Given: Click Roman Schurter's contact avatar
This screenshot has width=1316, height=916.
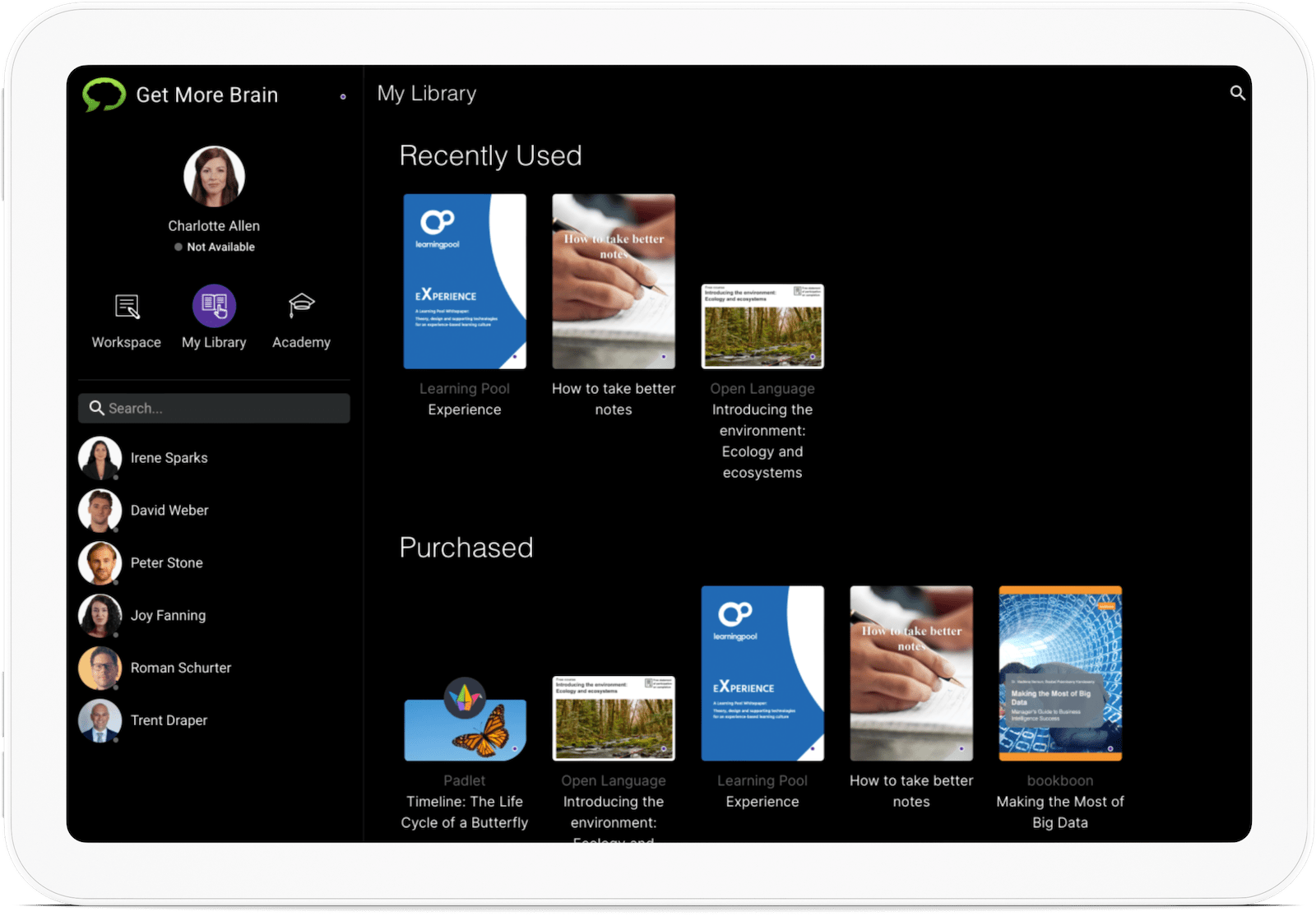Looking at the screenshot, I should [x=100, y=668].
